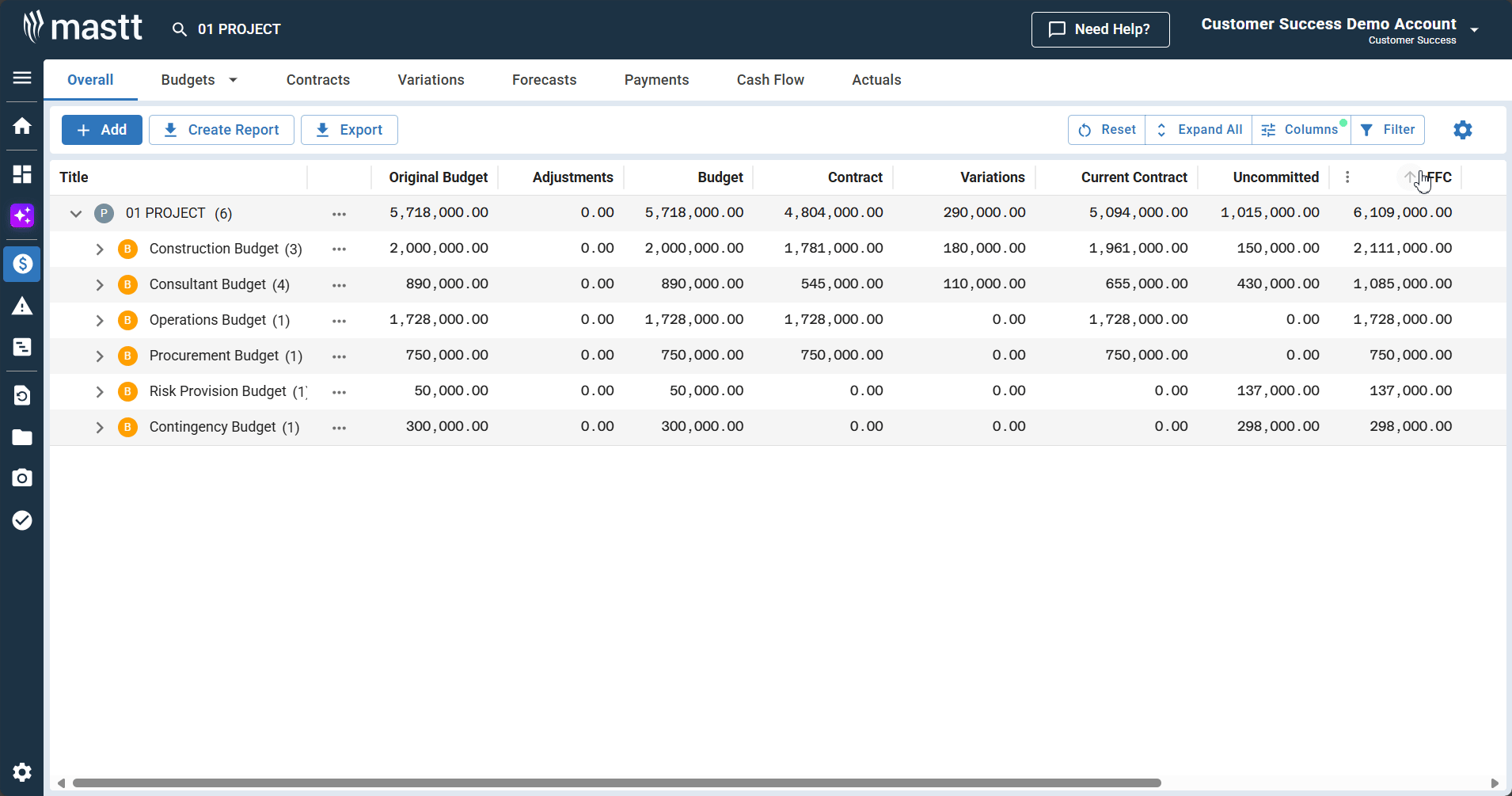Open the Budgets tab dropdown arrow
1512x796 pixels.
[233, 80]
